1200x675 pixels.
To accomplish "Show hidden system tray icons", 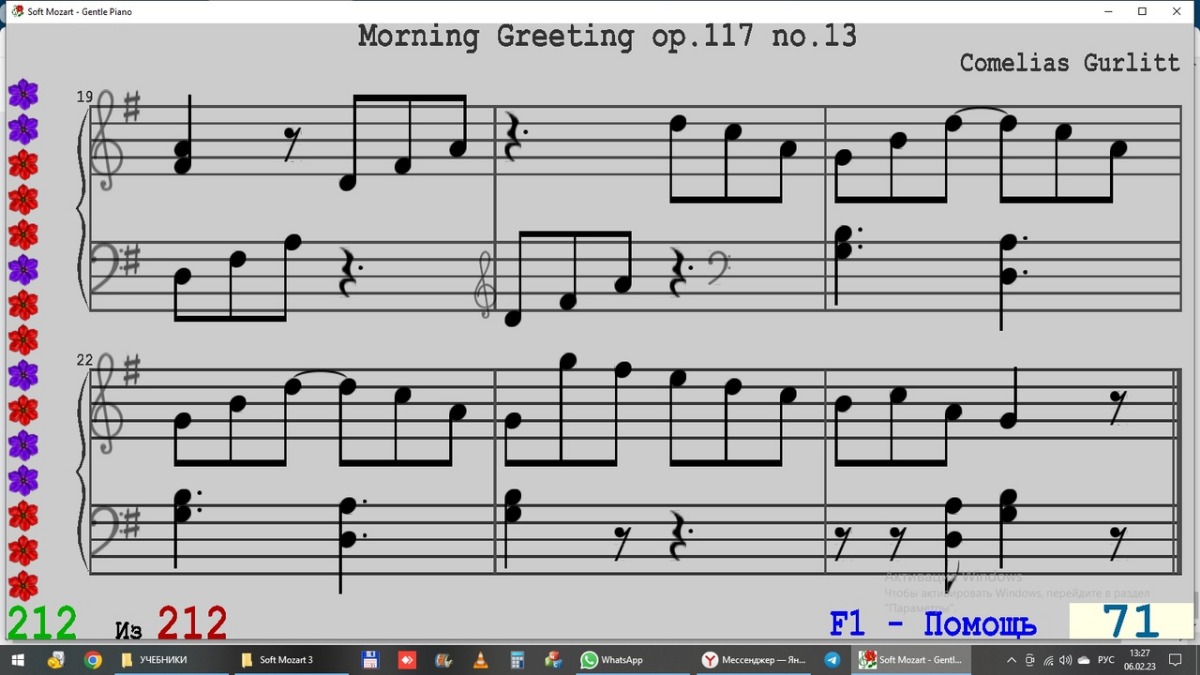I will tap(1010, 660).
